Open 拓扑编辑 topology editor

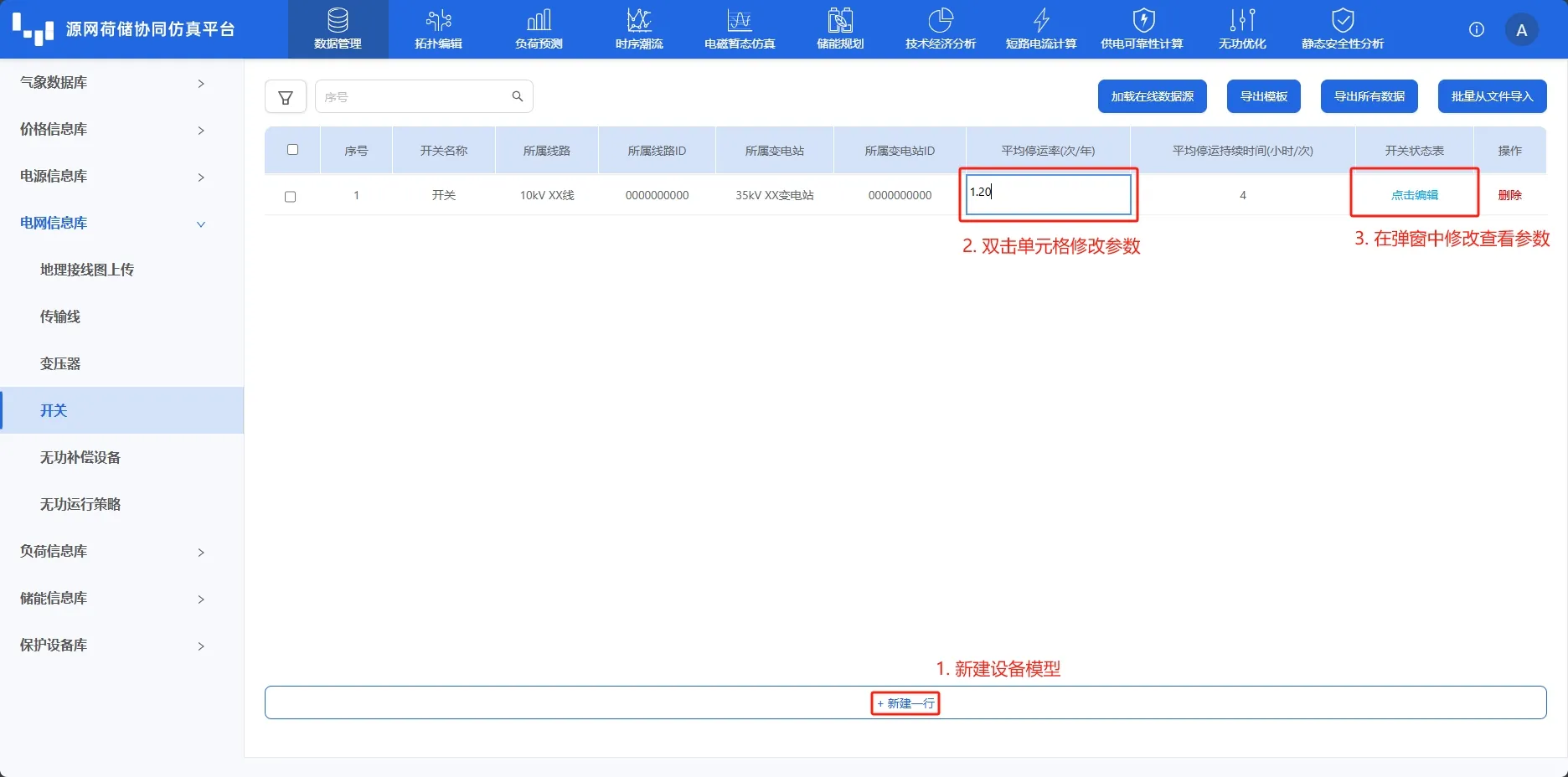pyautogui.click(x=439, y=29)
